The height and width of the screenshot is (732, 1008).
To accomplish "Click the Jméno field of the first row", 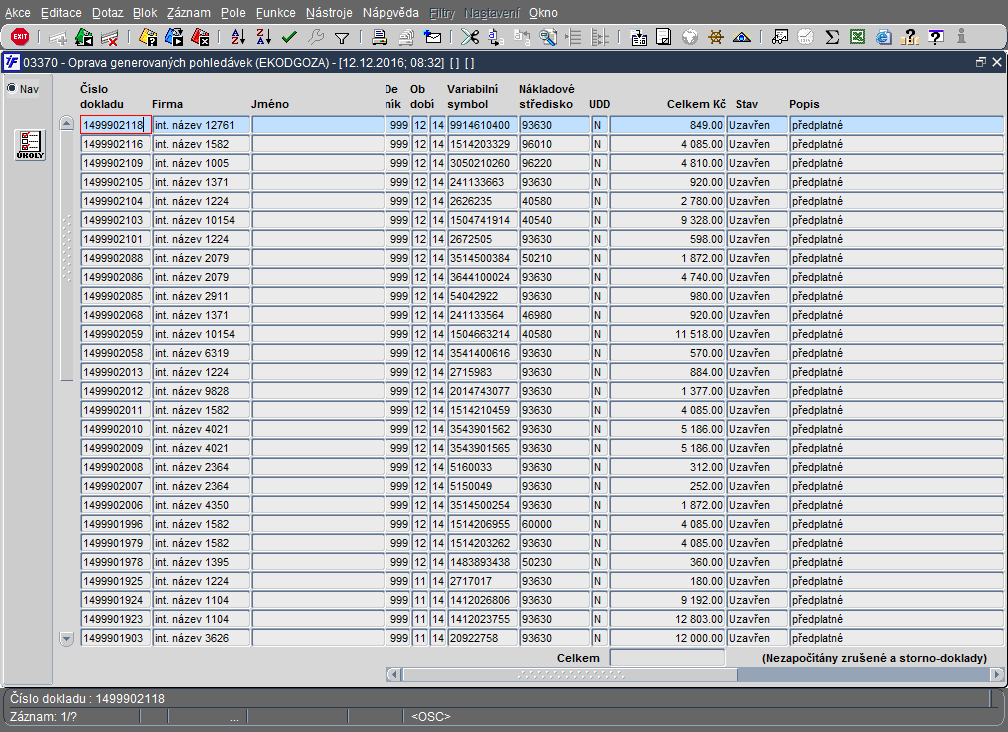I will tap(318, 125).
